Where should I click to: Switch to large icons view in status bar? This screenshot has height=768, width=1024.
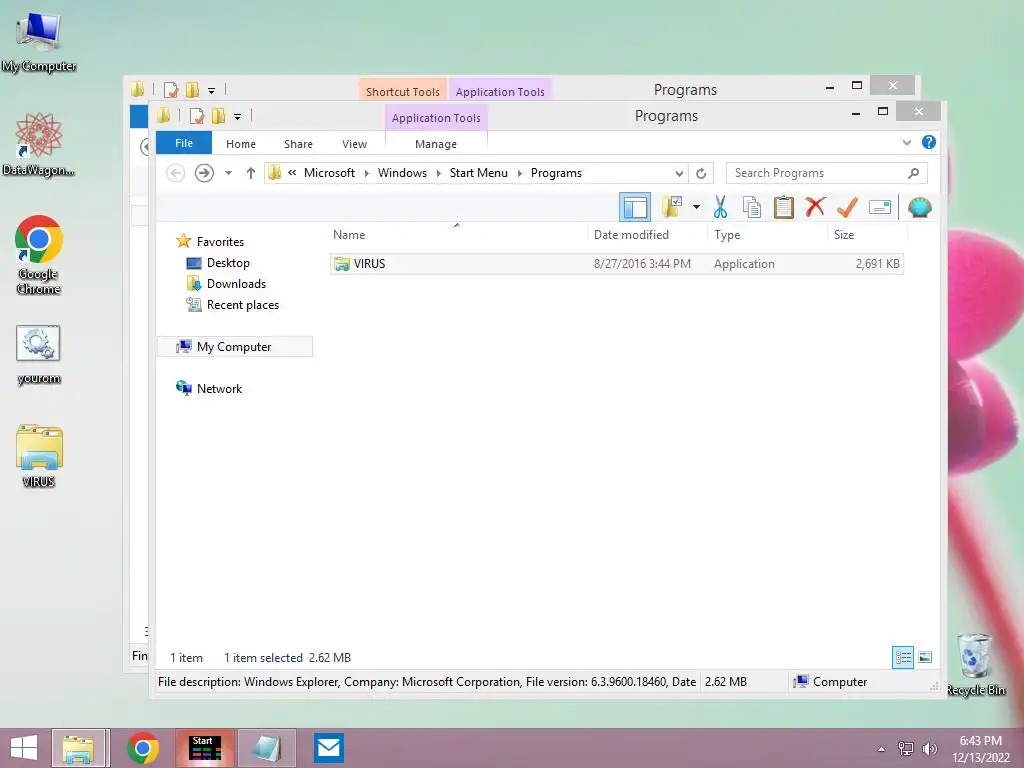[x=925, y=658]
